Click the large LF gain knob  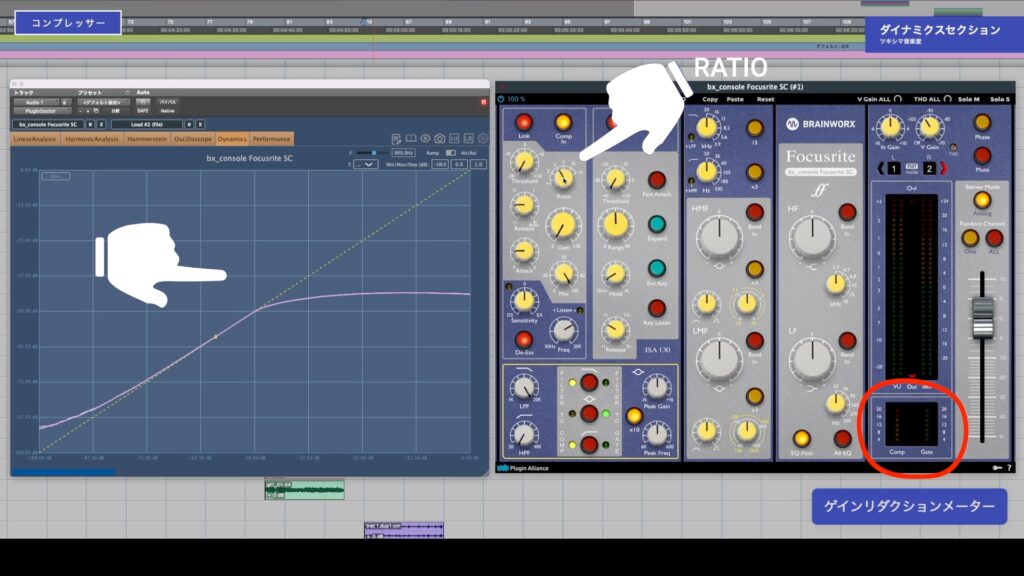point(812,359)
